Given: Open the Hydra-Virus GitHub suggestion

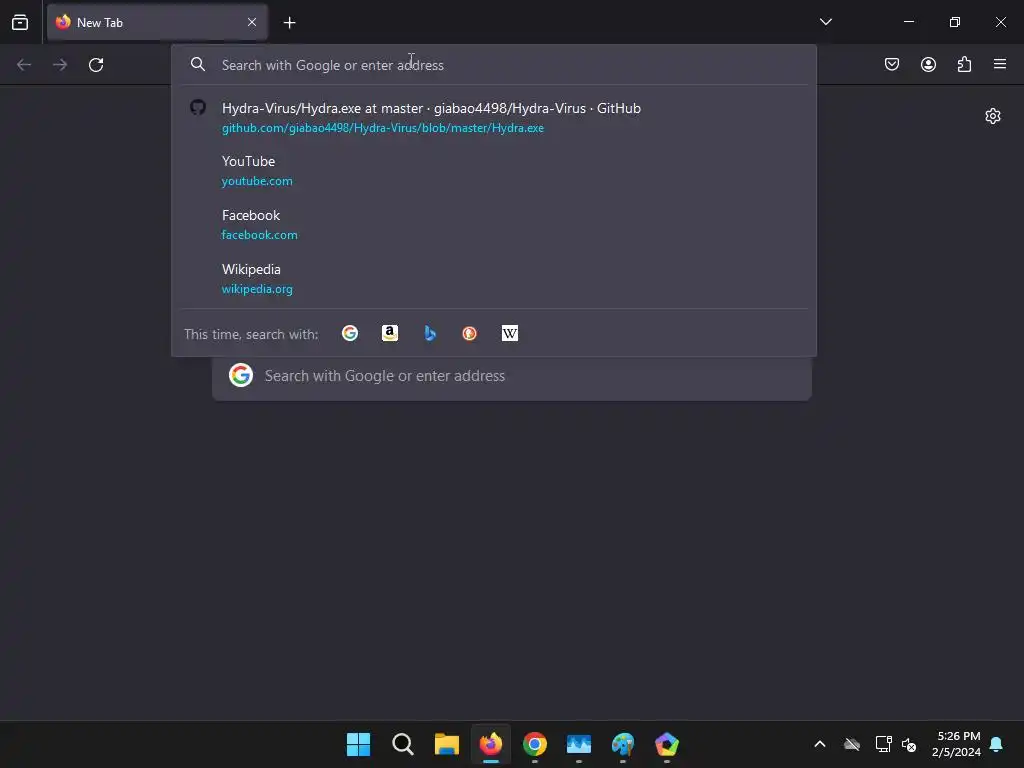Looking at the screenshot, I should (494, 118).
